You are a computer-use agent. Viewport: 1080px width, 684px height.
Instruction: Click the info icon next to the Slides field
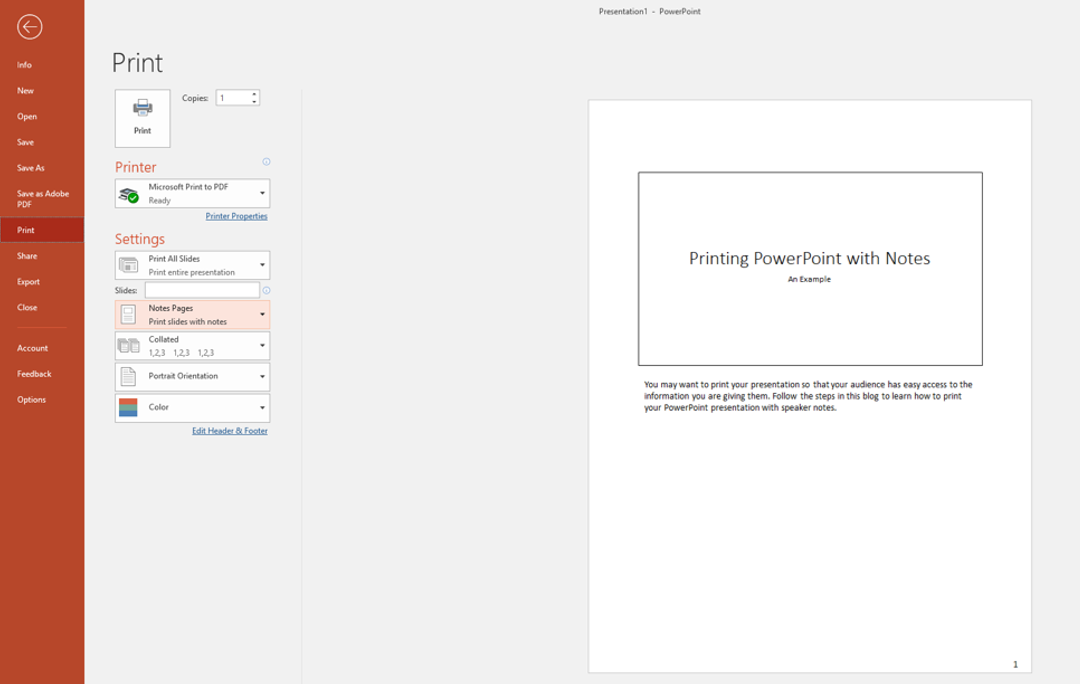267,290
